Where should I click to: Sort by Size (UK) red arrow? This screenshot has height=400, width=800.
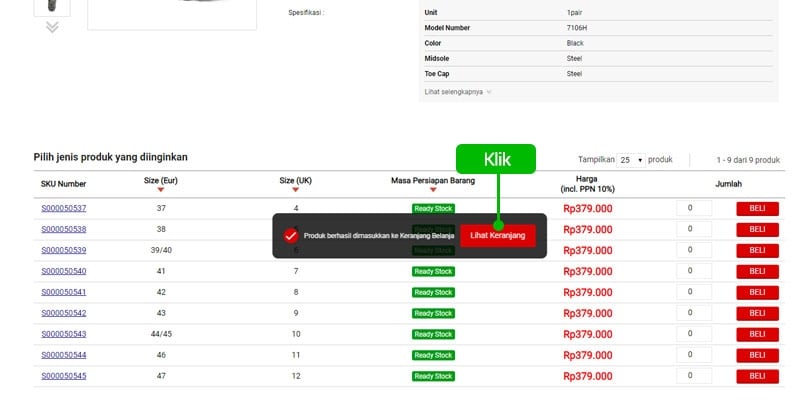[296, 190]
